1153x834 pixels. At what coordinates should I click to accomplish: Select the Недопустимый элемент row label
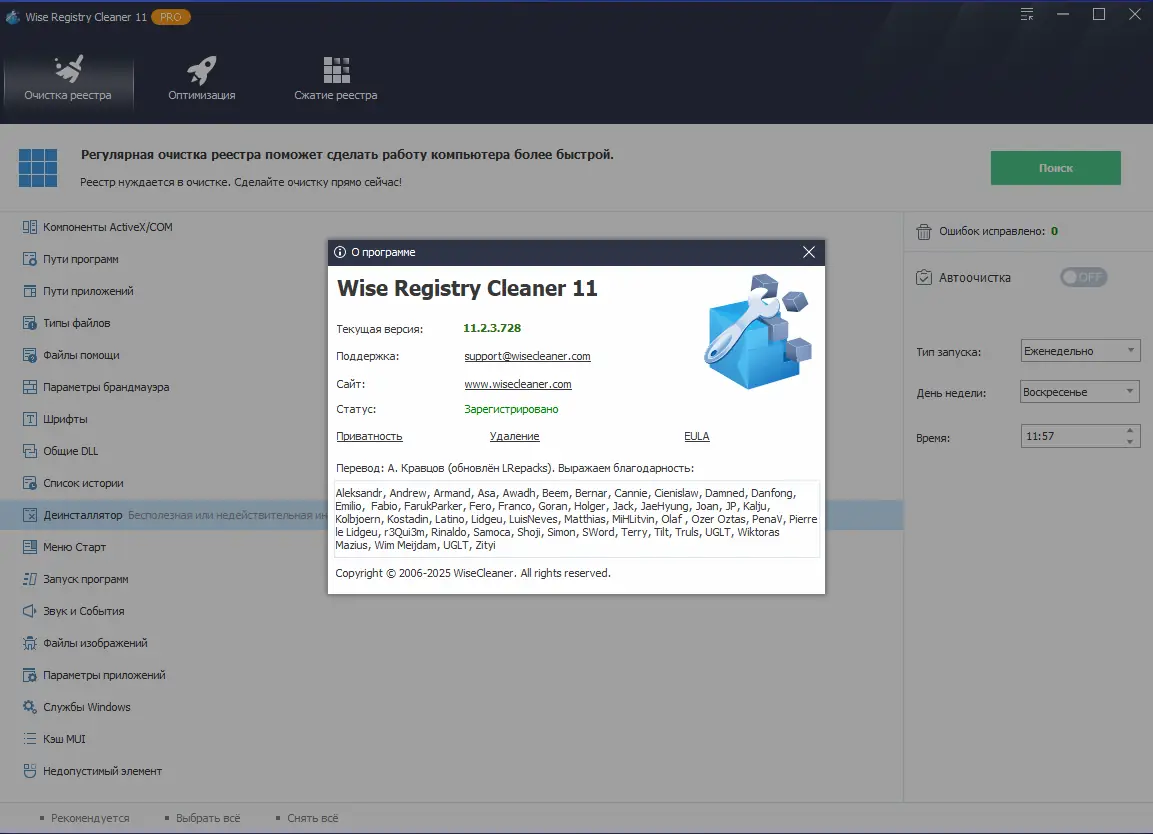tap(102, 771)
